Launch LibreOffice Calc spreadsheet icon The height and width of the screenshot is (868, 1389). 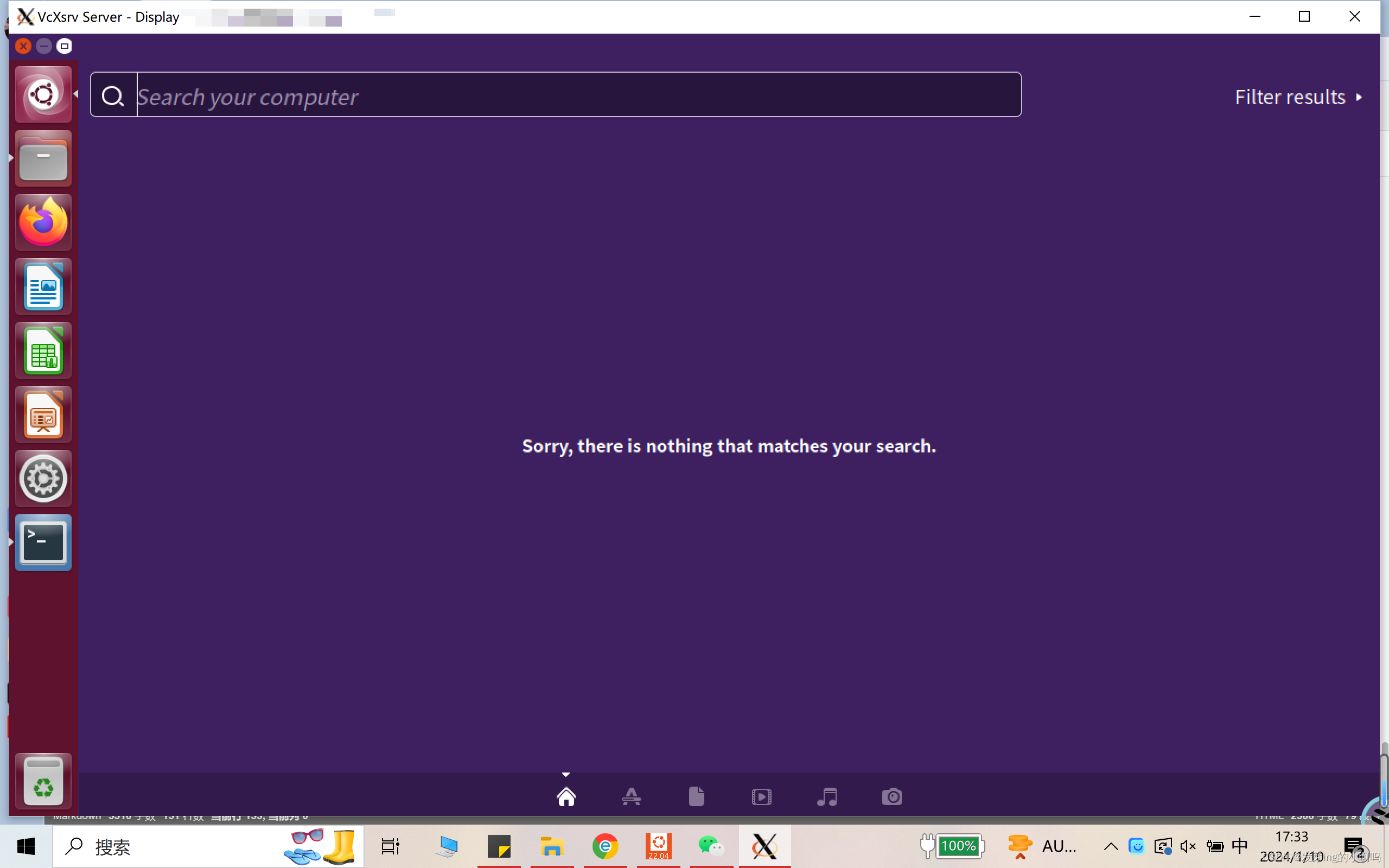coord(43,351)
